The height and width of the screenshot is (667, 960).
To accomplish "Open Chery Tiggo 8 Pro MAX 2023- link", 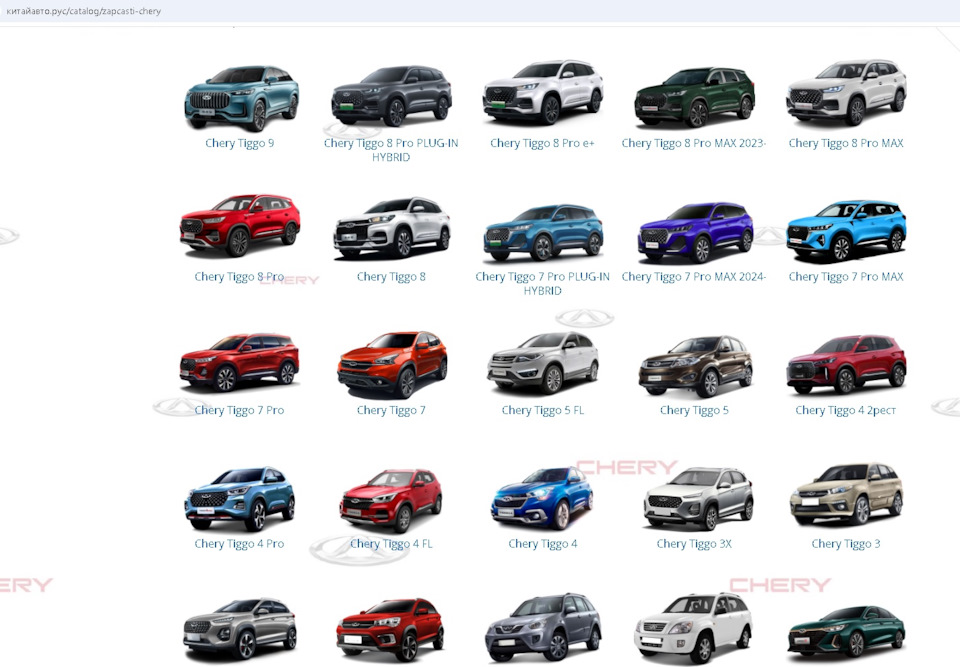I will (694, 143).
